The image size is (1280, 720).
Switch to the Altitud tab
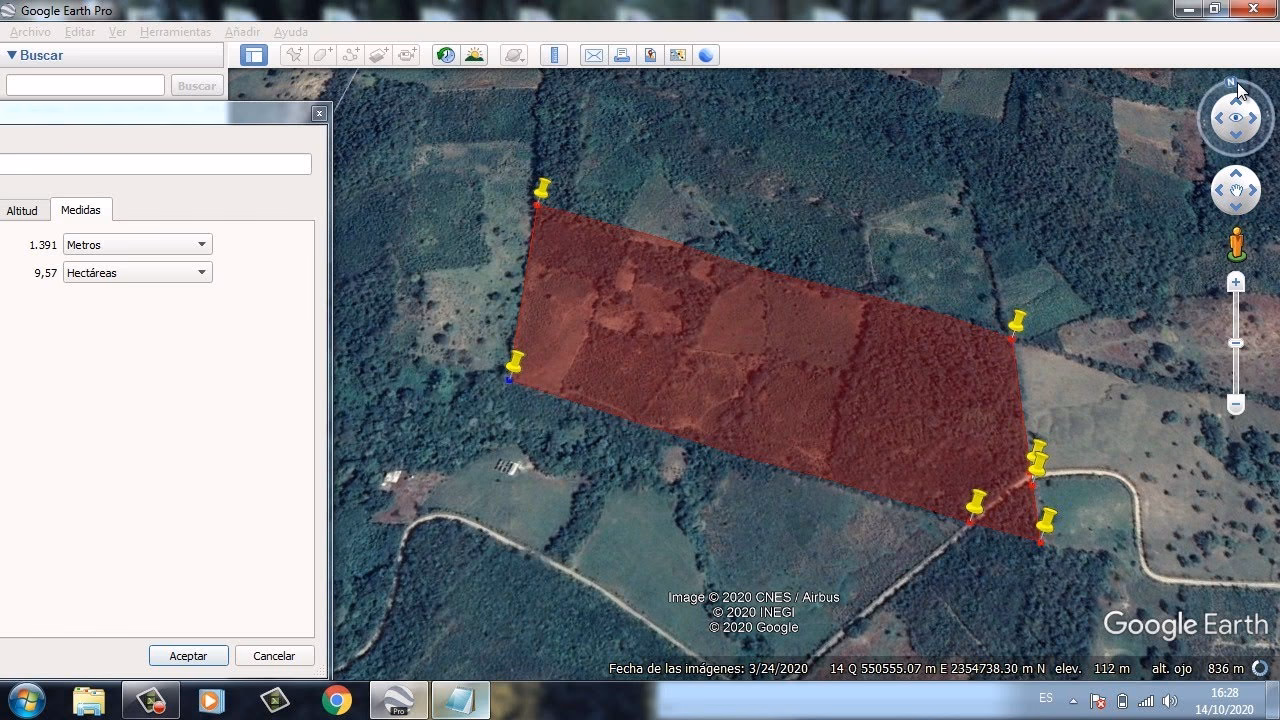pyautogui.click(x=22, y=211)
